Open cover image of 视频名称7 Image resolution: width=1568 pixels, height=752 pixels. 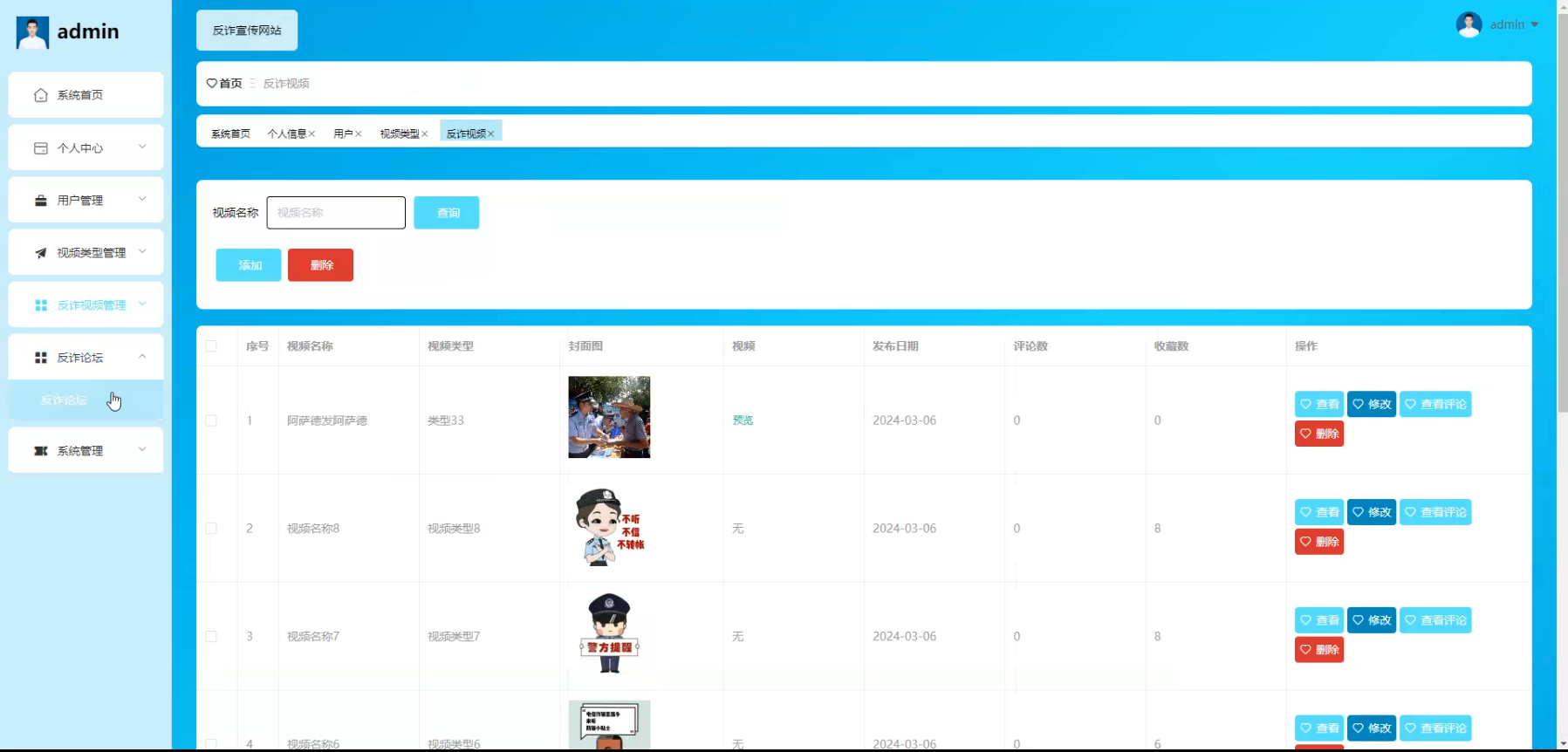pyautogui.click(x=609, y=635)
